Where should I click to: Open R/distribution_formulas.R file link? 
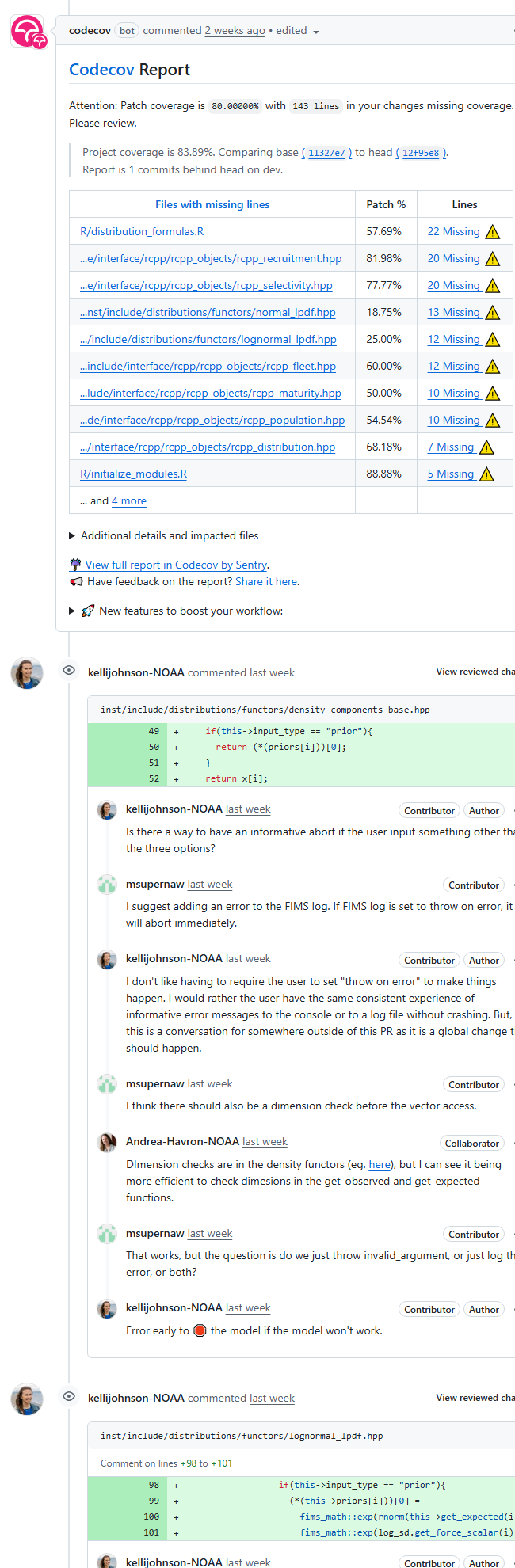point(142,231)
